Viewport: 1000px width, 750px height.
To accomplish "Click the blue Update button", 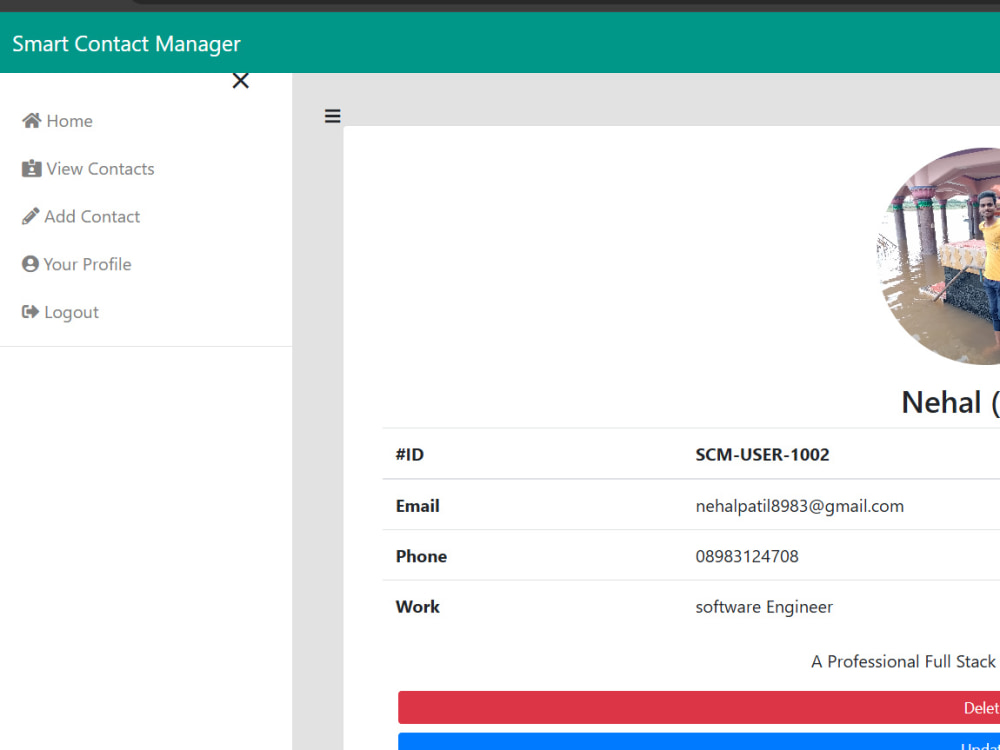I will click(x=699, y=742).
